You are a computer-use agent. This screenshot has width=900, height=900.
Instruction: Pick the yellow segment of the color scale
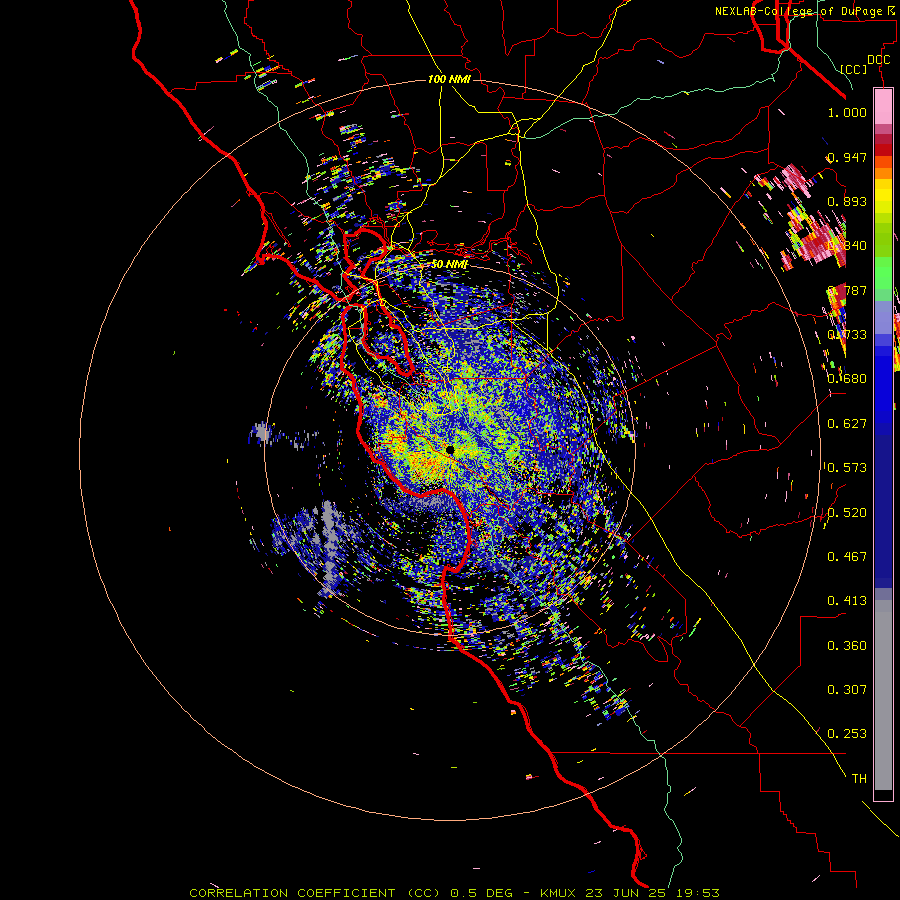coord(883,196)
